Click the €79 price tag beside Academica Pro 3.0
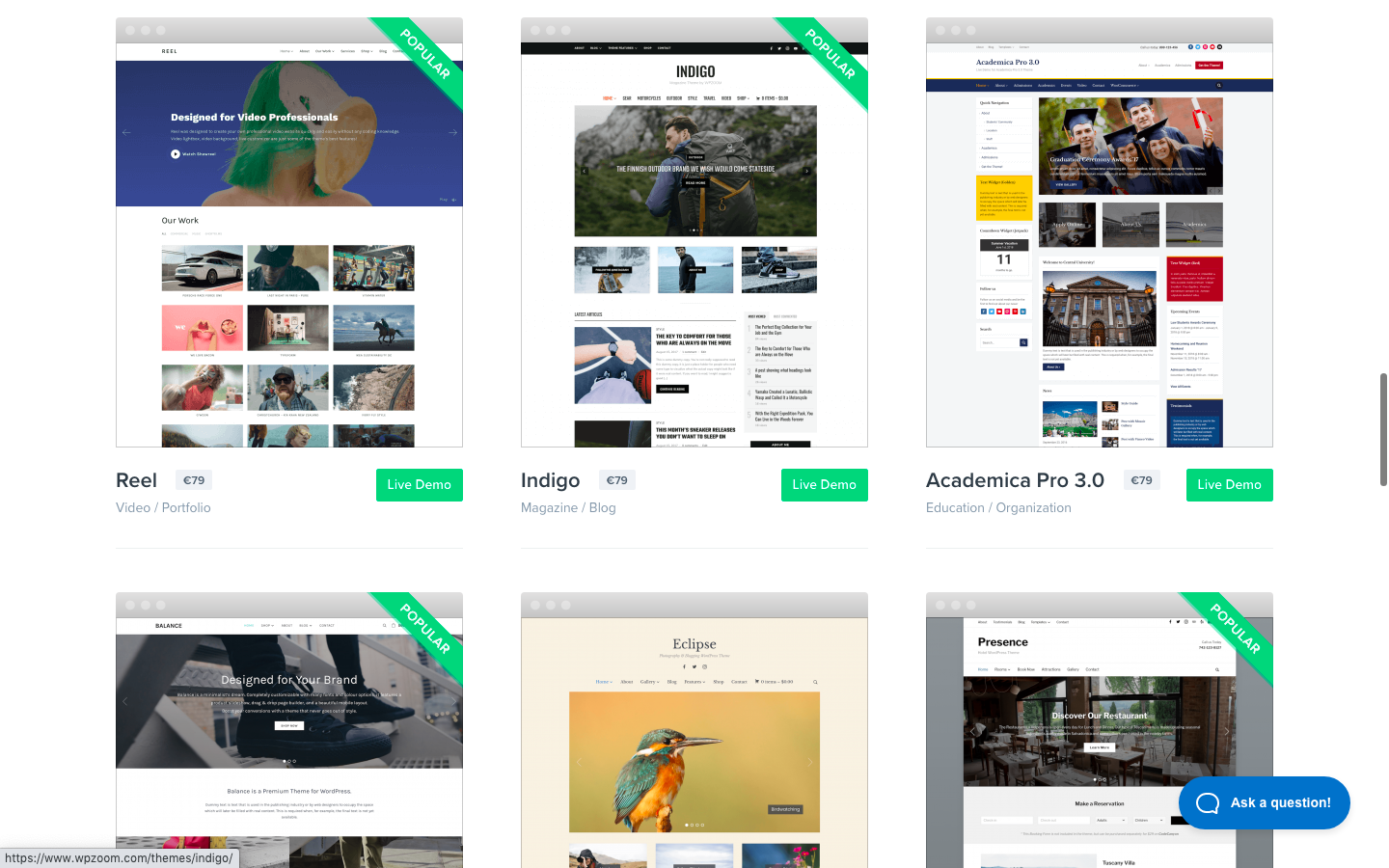 pos(1141,480)
